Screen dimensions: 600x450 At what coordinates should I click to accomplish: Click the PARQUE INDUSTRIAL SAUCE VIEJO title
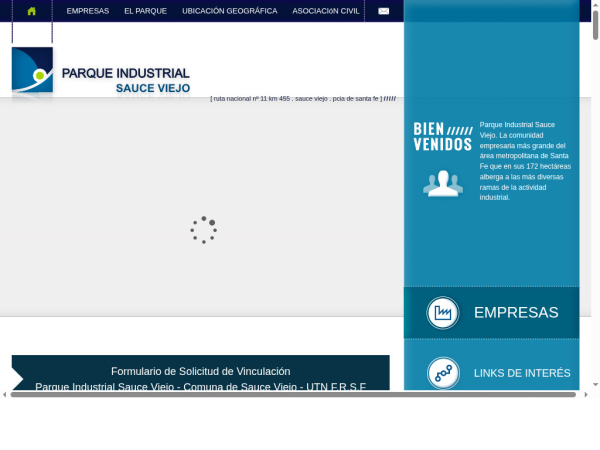[x=126, y=80]
